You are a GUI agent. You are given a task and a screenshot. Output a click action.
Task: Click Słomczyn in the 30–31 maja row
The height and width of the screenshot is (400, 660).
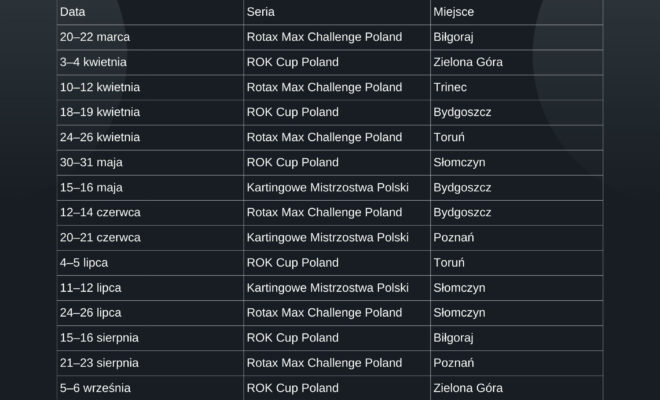pyautogui.click(x=460, y=162)
